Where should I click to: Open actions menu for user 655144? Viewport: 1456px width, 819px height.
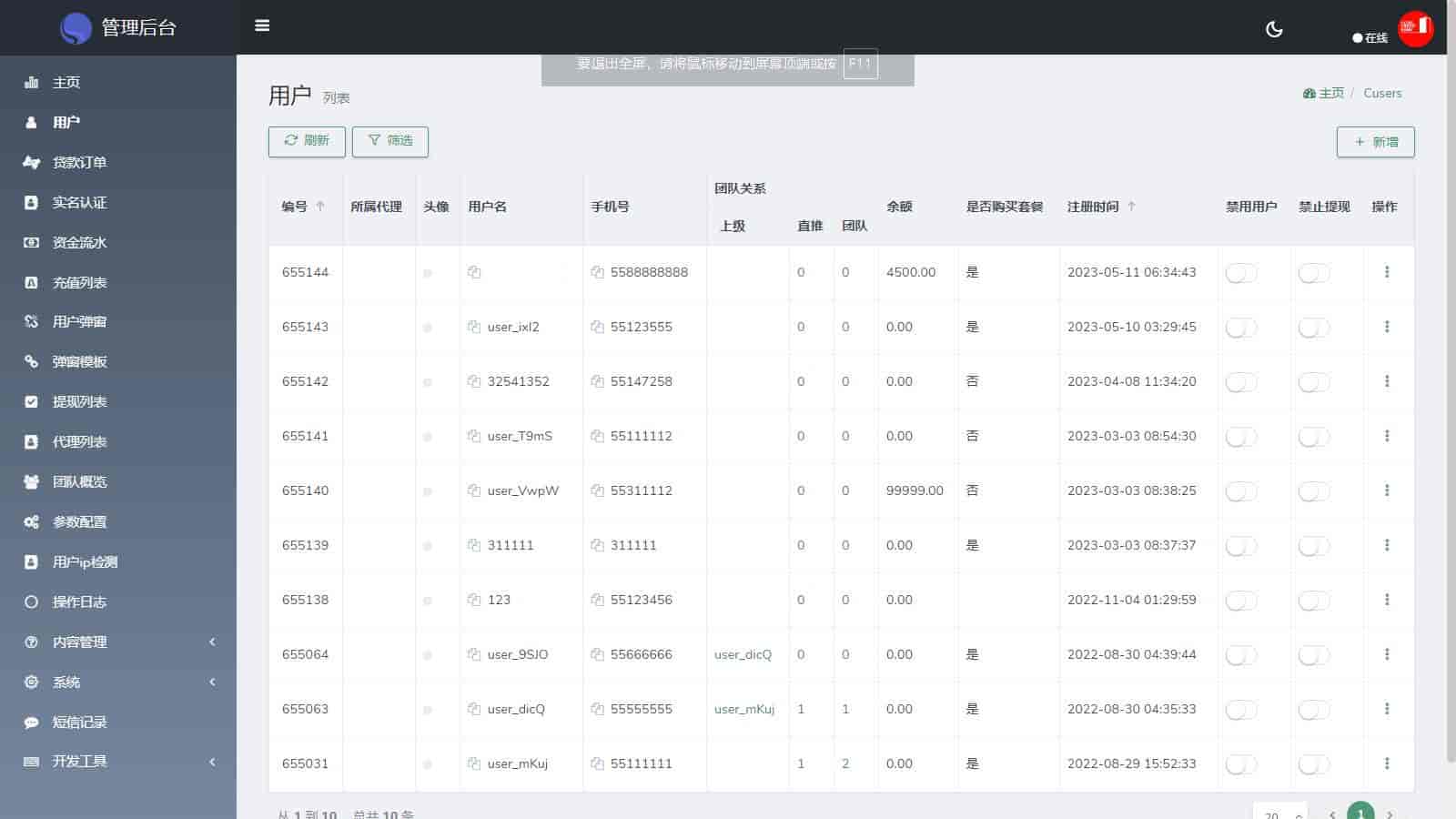[1387, 272]
